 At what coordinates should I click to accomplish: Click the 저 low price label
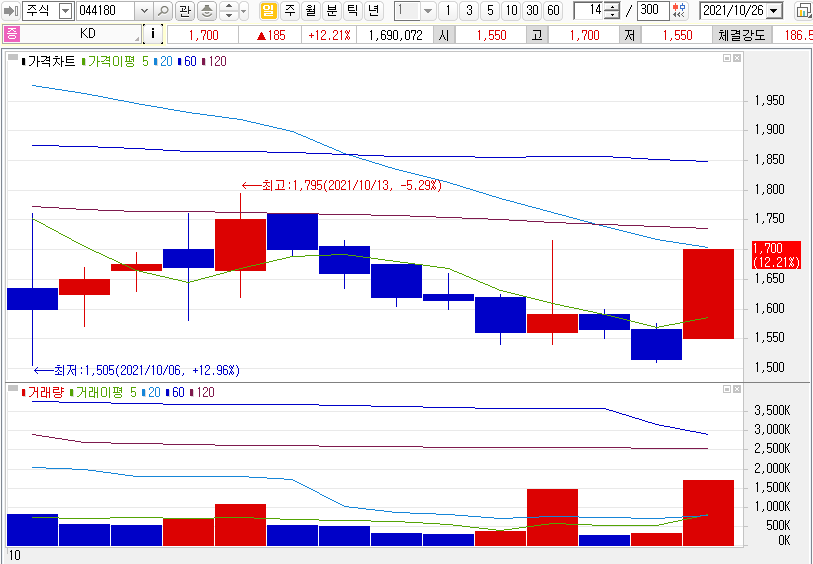point(629,35)
